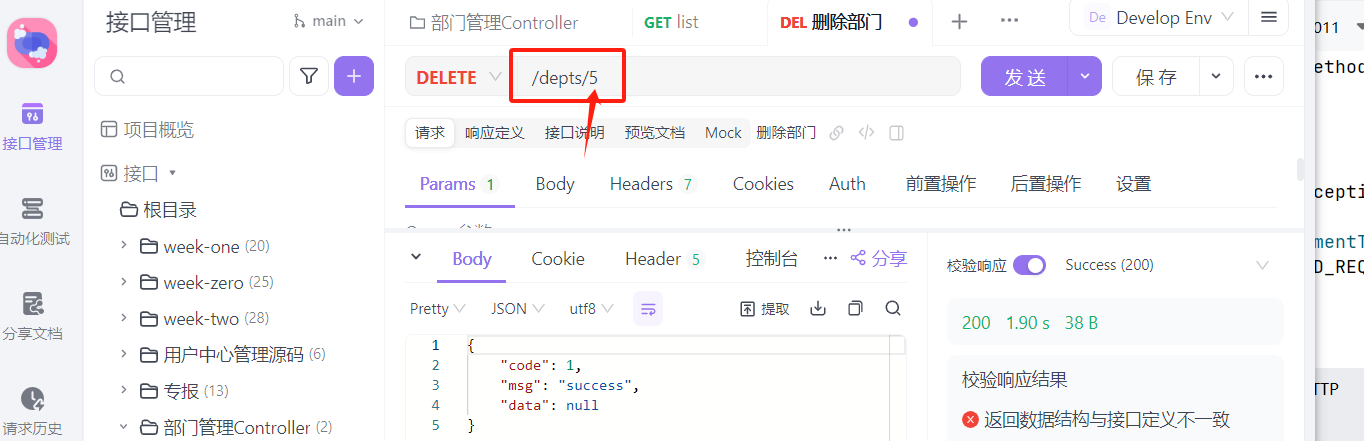This screenshot has width=1364, height=441.
Task: Click the copy link icon beside 删除部门
Action: tap(836, 132)
